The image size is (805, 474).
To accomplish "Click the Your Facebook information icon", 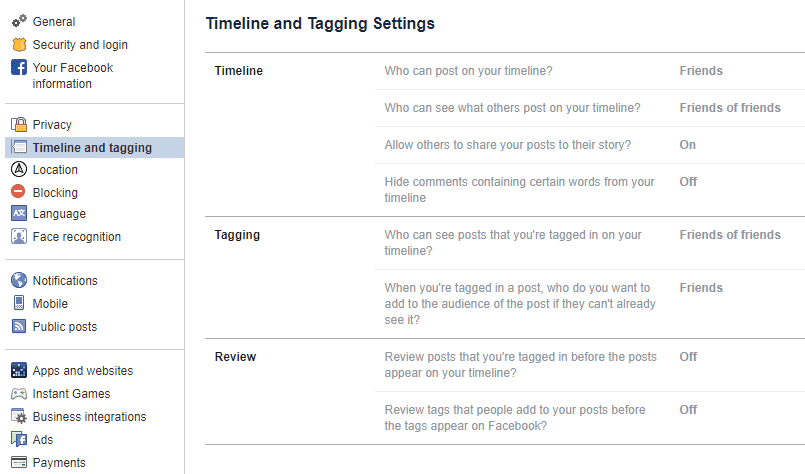I will tap(18, 68).
